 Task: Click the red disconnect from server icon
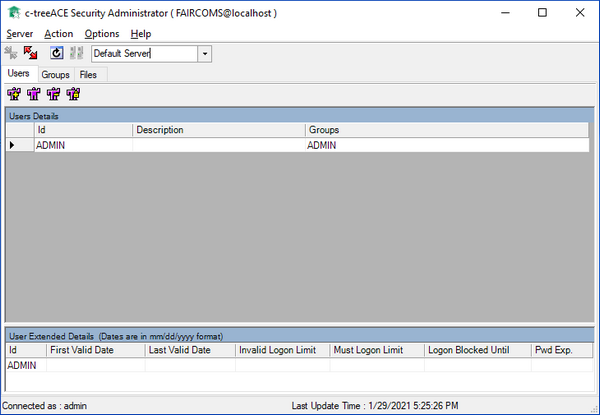(30, 53)
